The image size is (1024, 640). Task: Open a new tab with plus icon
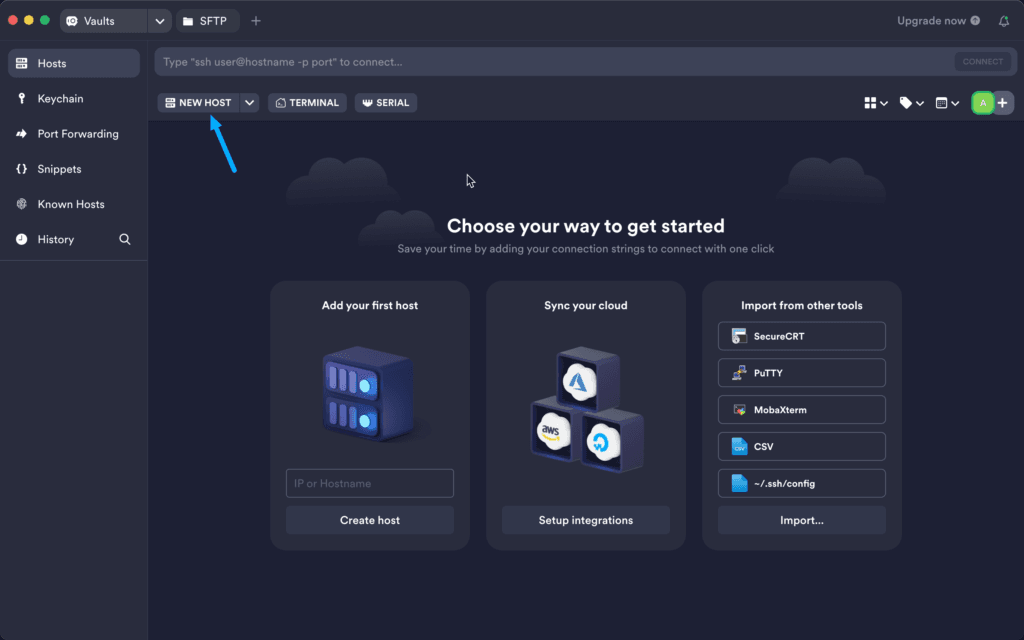[256, 21]
